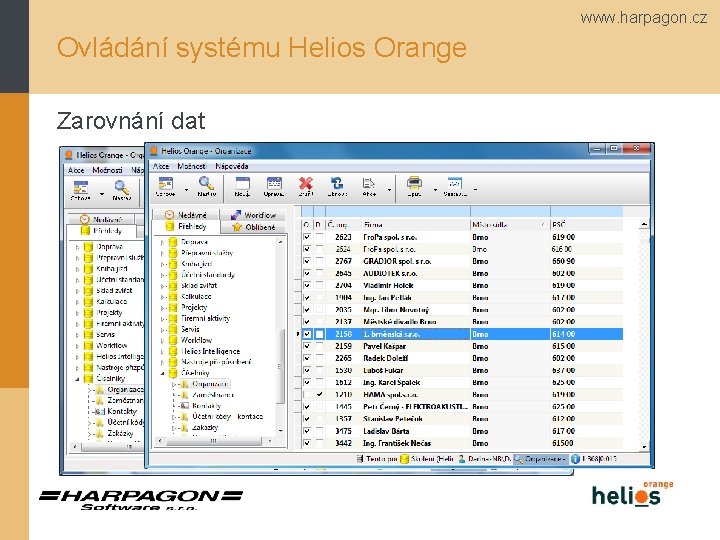Click the Servis folder icon in front tree

(x=173, y=329)
